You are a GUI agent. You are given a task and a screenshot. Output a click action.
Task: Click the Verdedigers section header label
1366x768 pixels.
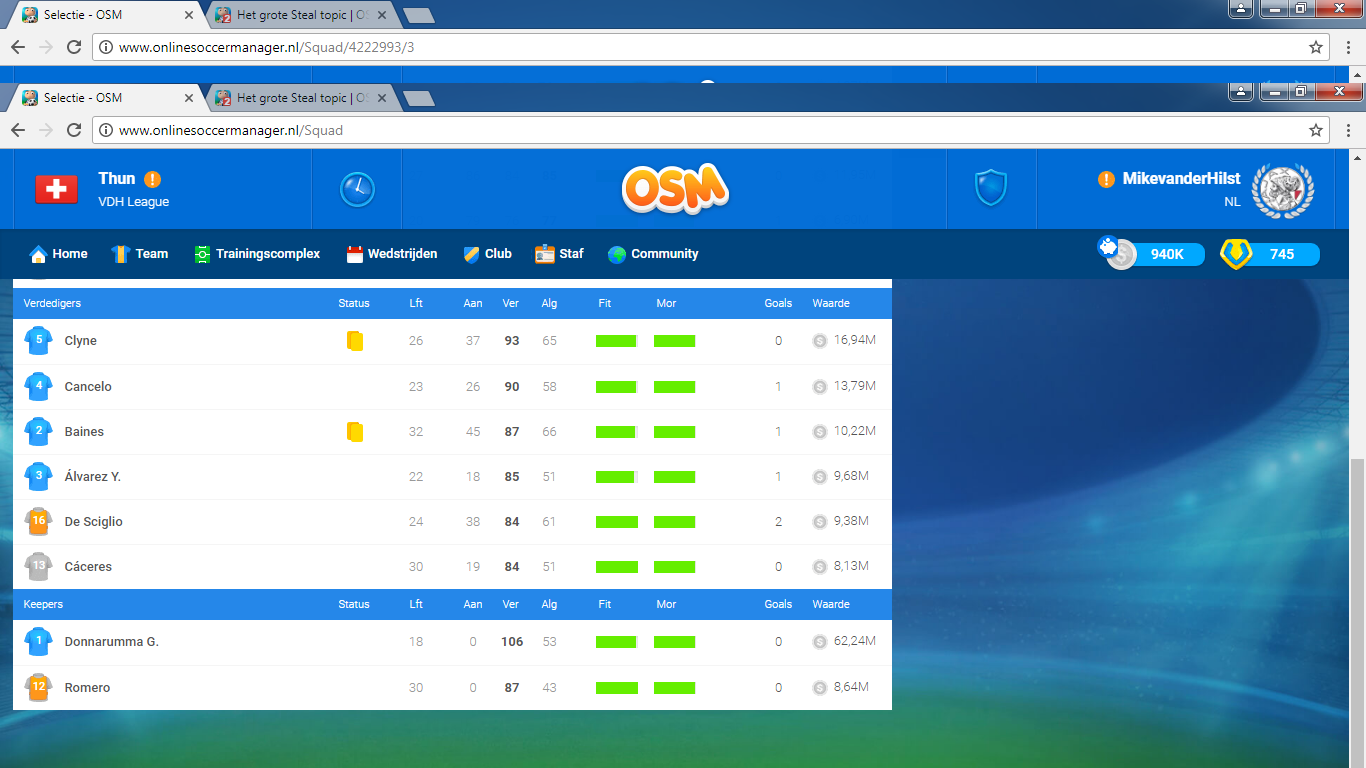click(52, 303)
